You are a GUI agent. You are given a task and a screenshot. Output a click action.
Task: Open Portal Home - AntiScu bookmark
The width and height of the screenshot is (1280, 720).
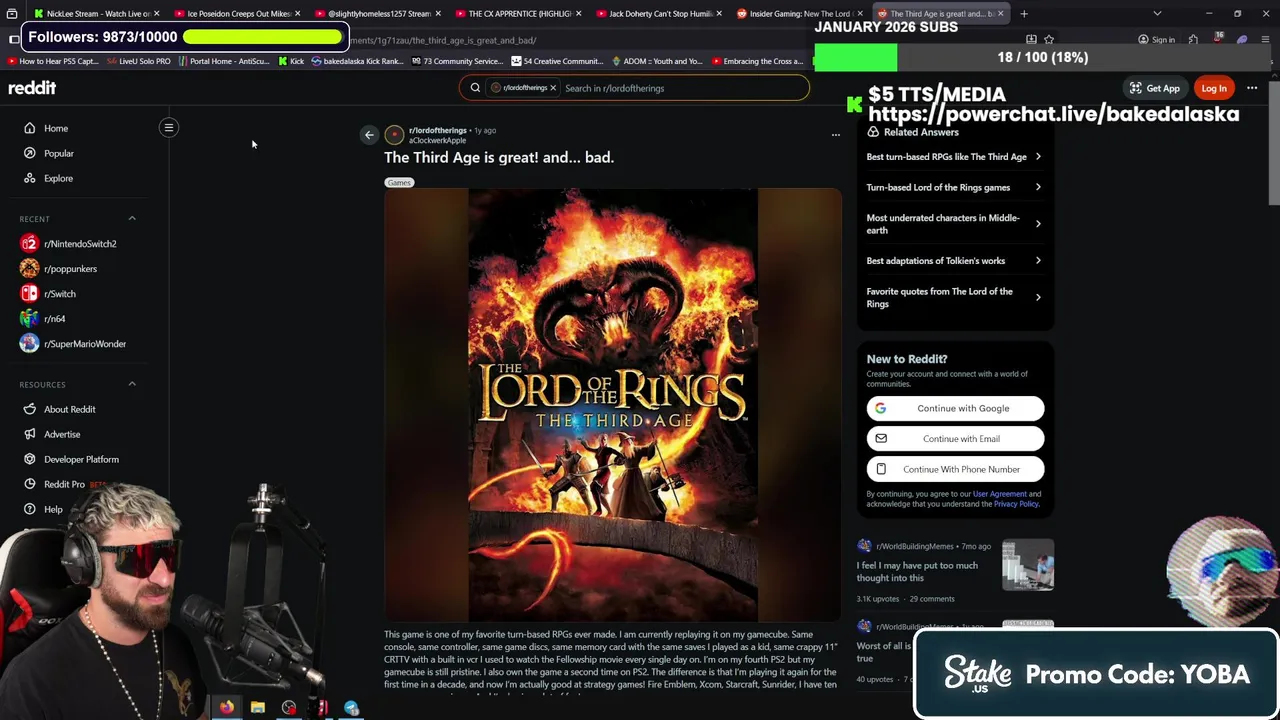coord(226,61)
